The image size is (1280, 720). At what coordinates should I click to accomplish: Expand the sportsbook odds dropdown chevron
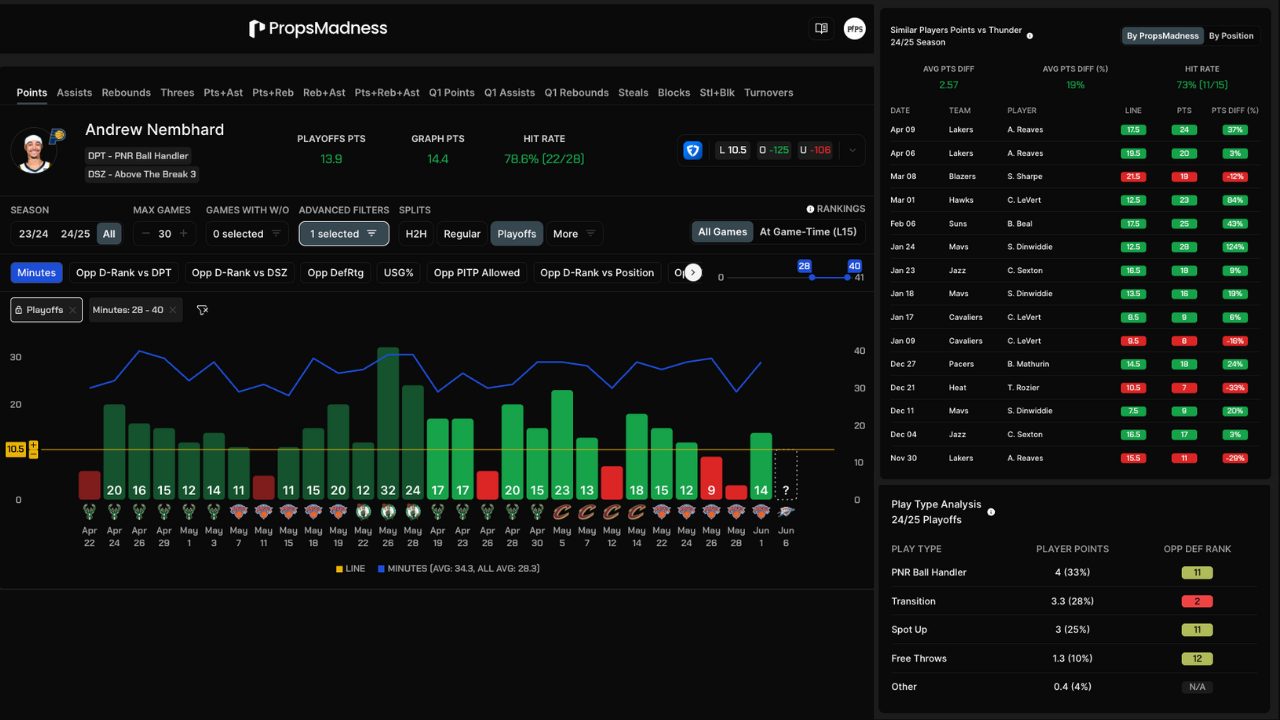point(852,150)
